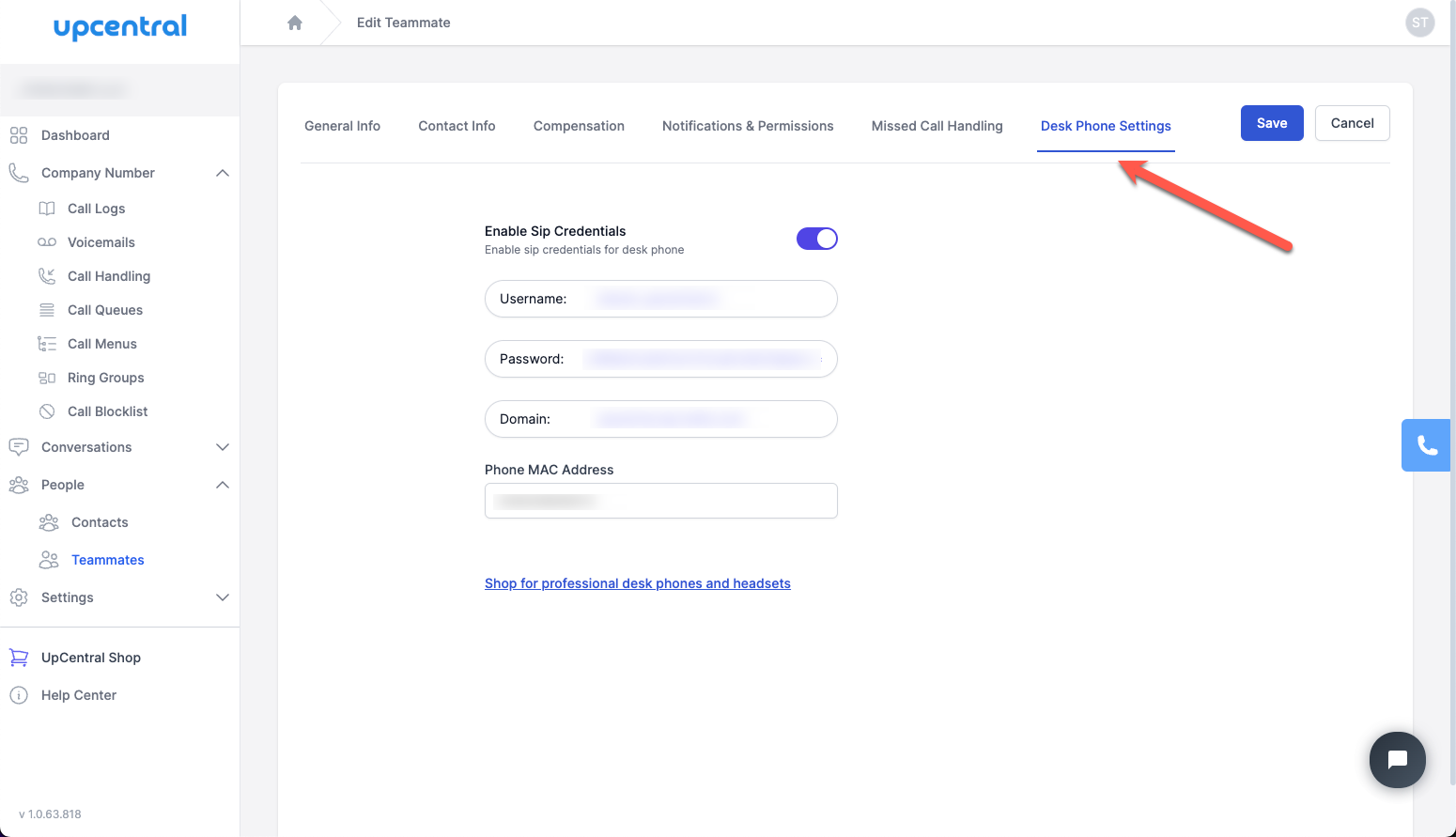Open the Call Menus section
This screenshot has height=837, width=1456.
tap(101, 343)
